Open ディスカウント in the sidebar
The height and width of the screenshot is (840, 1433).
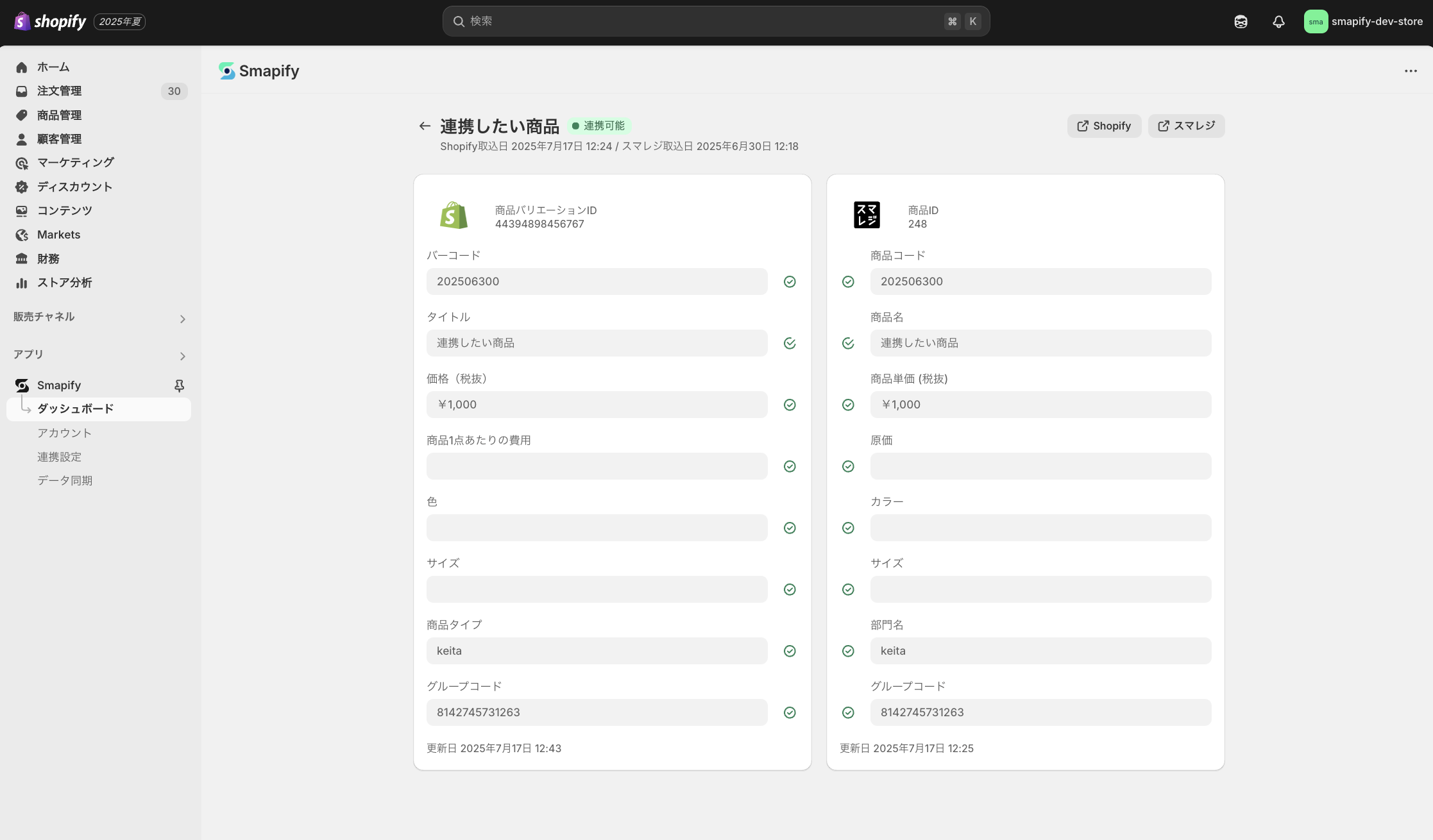tap(100, 187)
